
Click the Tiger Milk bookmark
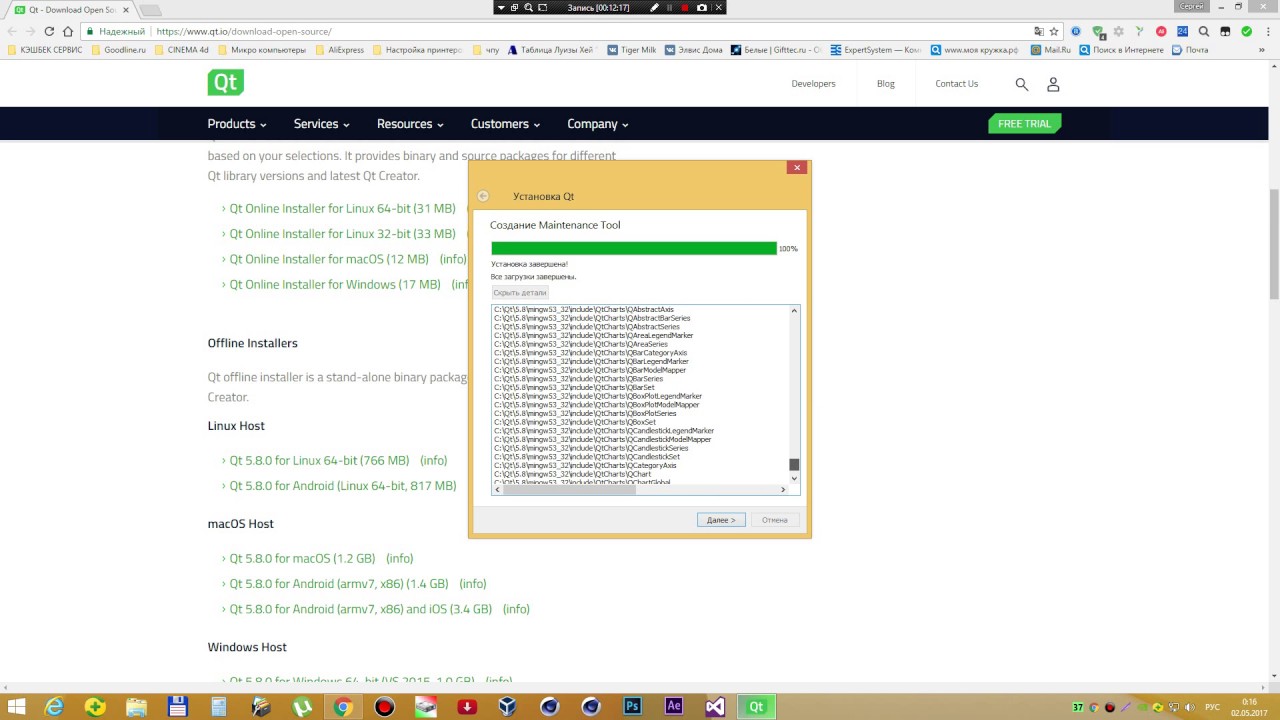pos(632,50)
